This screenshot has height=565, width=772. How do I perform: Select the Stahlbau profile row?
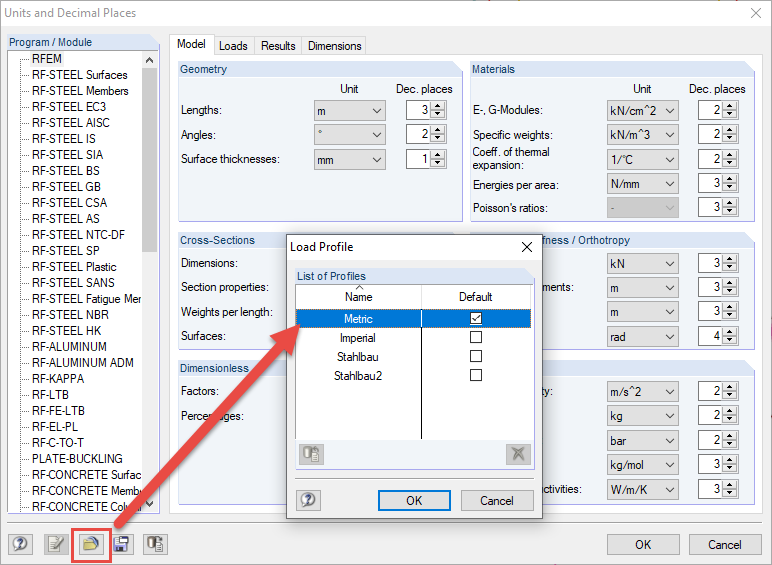pos(414,356)
